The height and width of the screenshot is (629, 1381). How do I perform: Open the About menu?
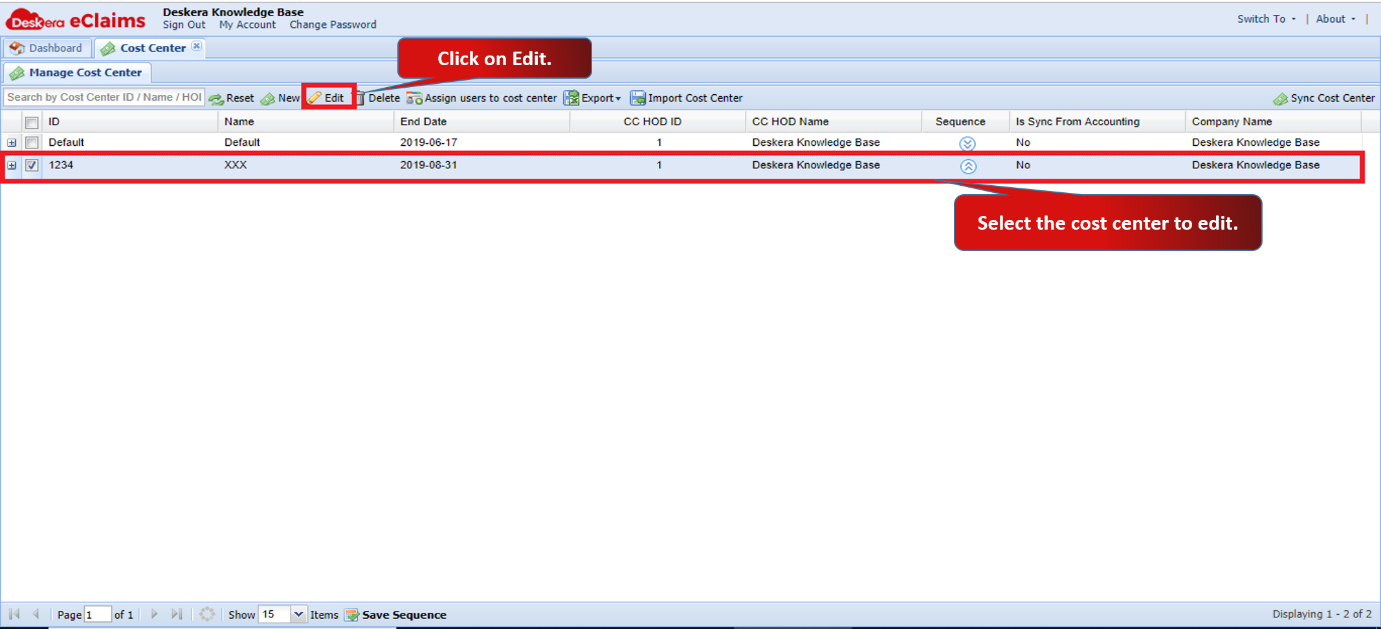point(1336,19)
